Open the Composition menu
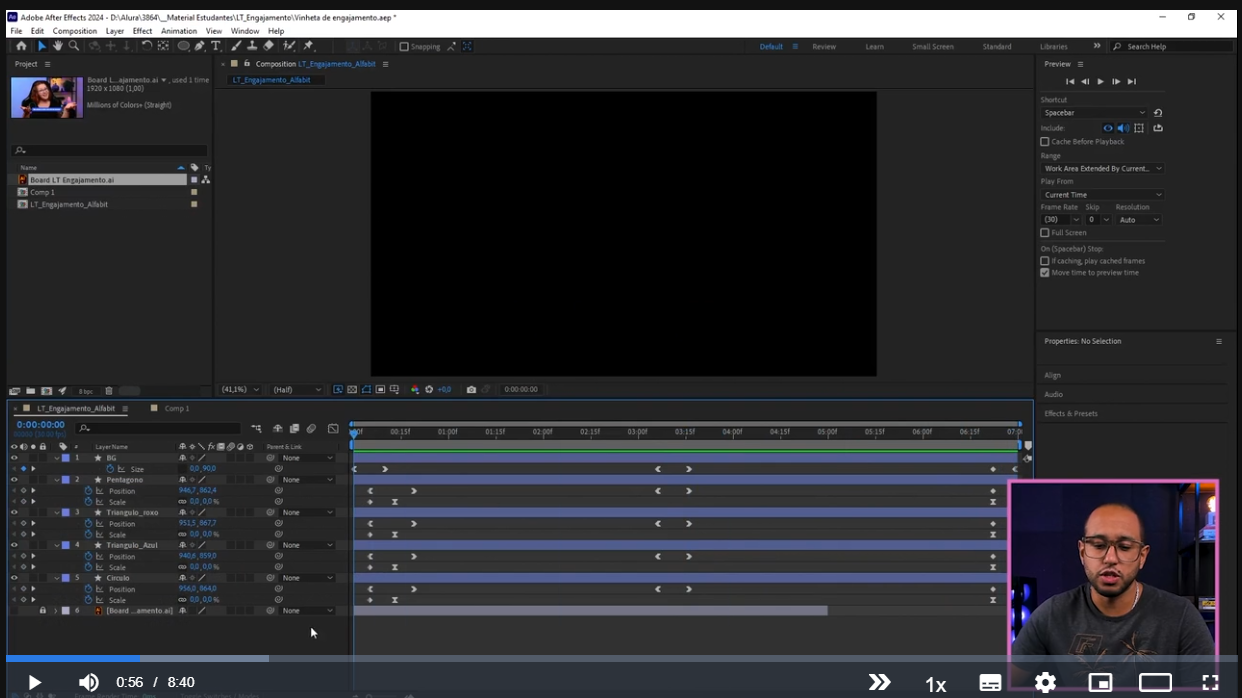This screenshot has width=1242, height=698. coord(74,31)
